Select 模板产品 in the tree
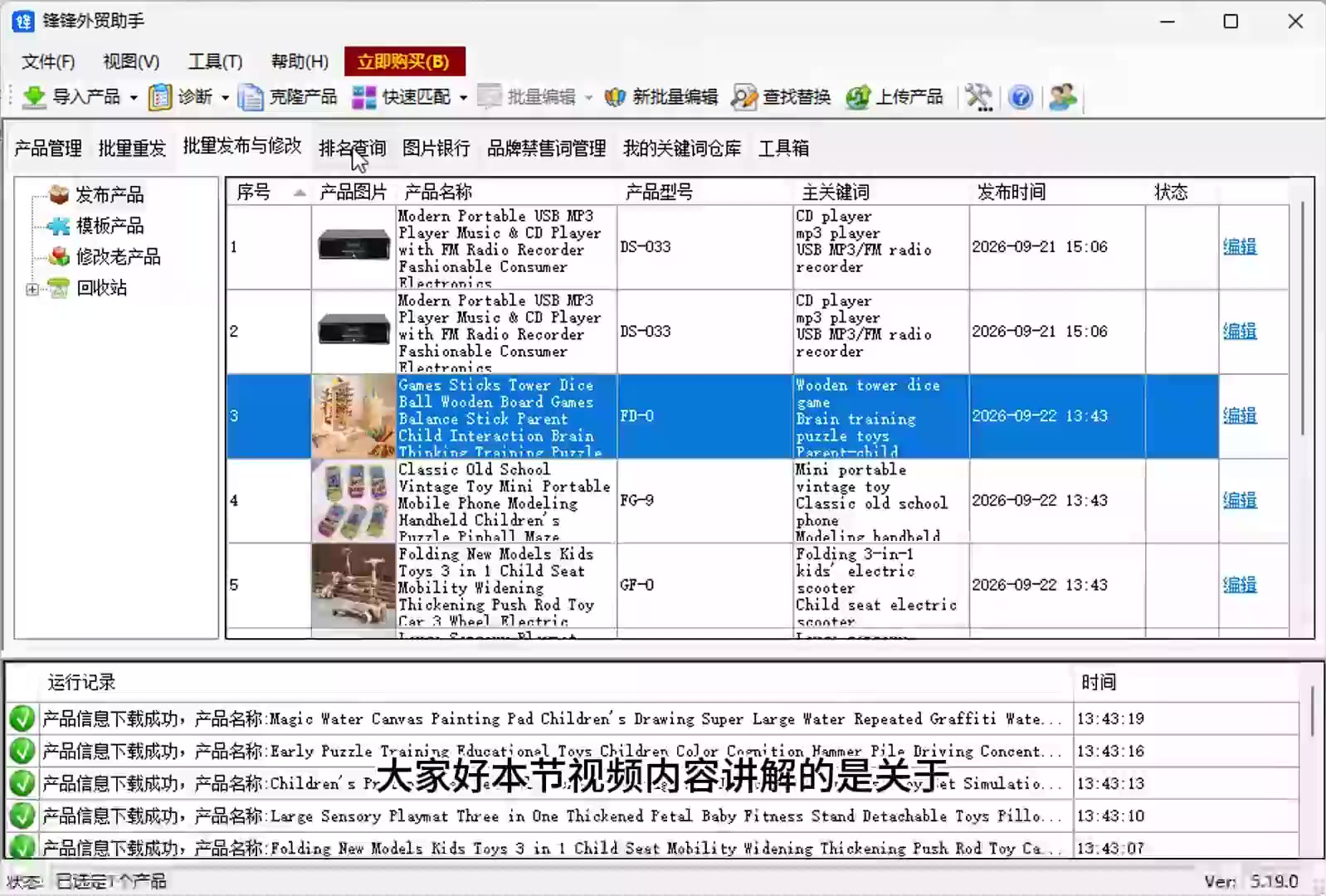Viewport: 1326px width, 896px height. coord(110,226)
